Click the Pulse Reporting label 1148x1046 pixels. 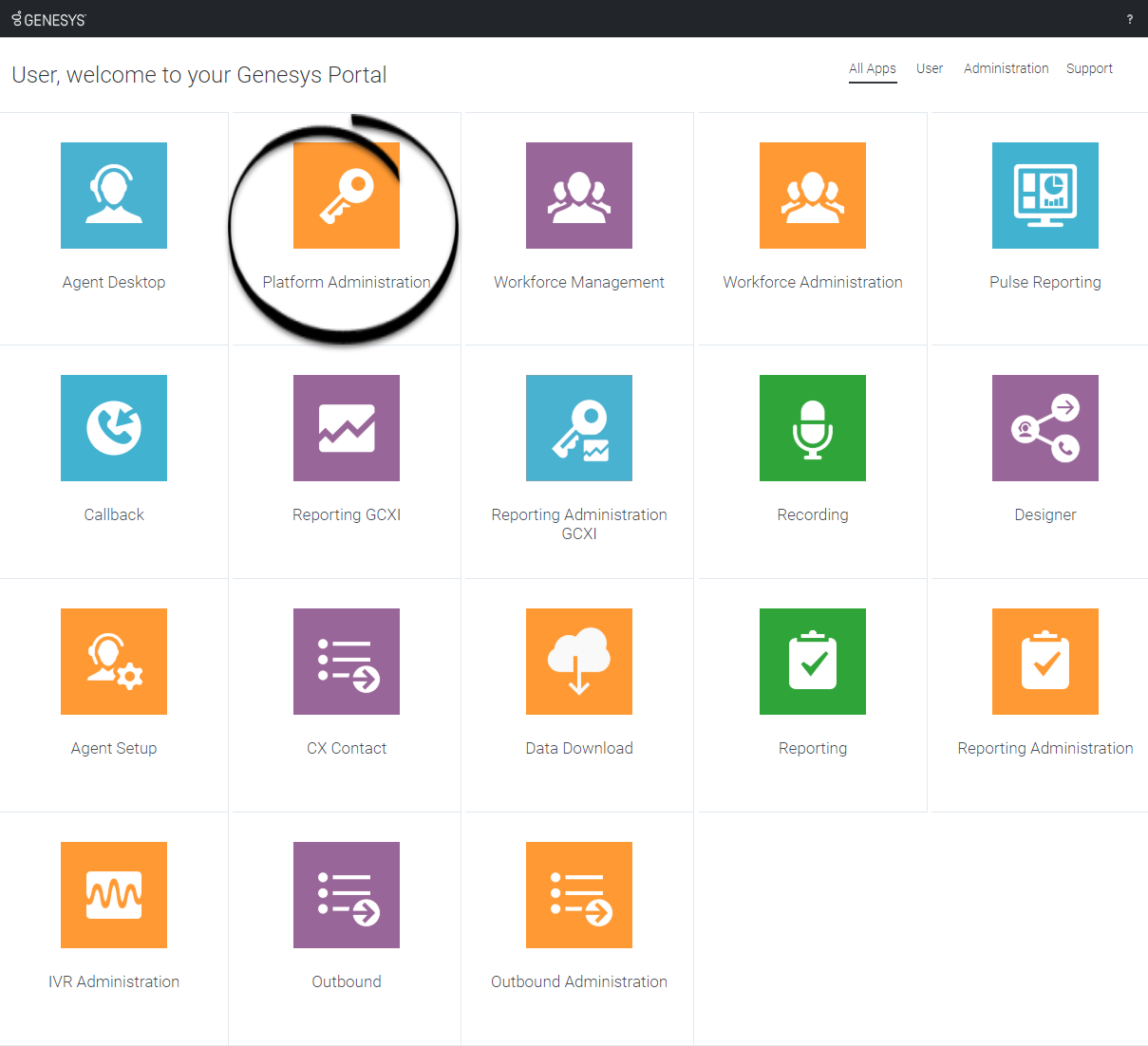1045,282
